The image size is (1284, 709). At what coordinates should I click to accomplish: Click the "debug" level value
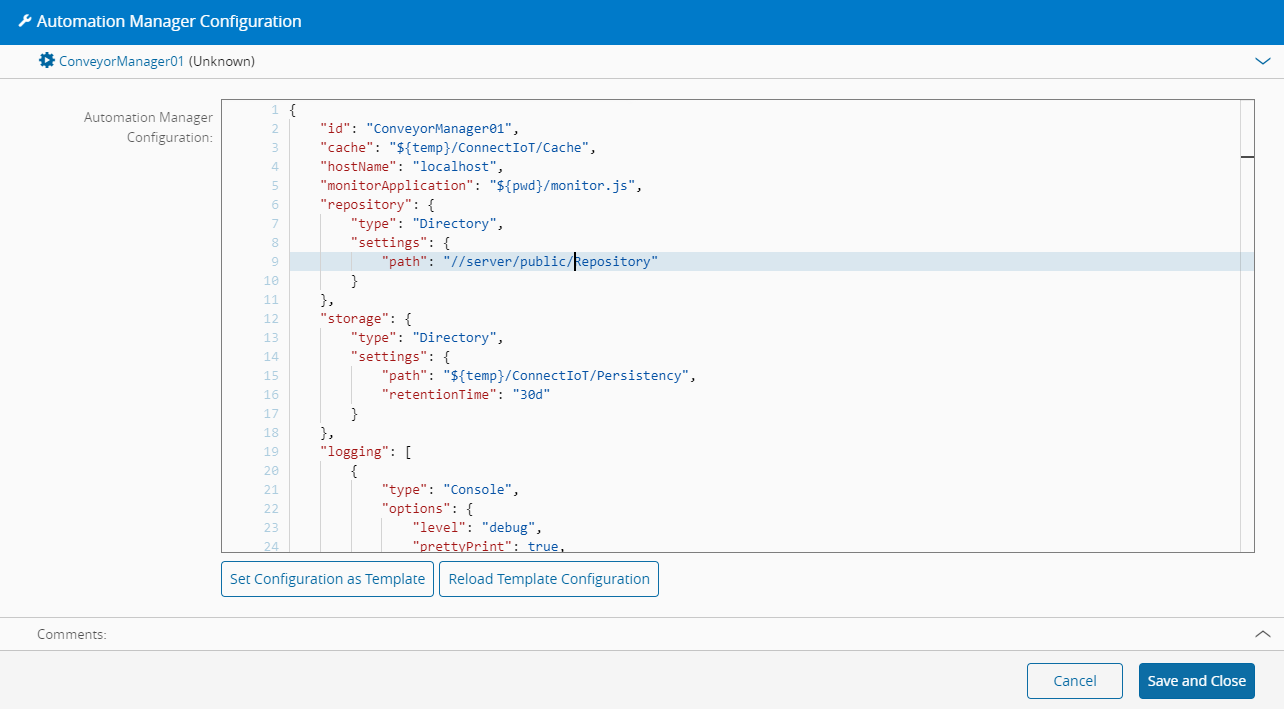pyautogui.click(x=511, y=528)
